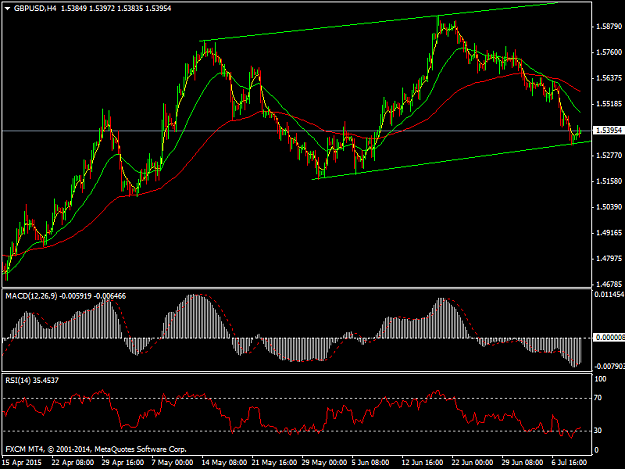Screen dimensions: 625x469
Task: Select the 29 Jun 08:00 date label
Action: [x=522, y=463]
